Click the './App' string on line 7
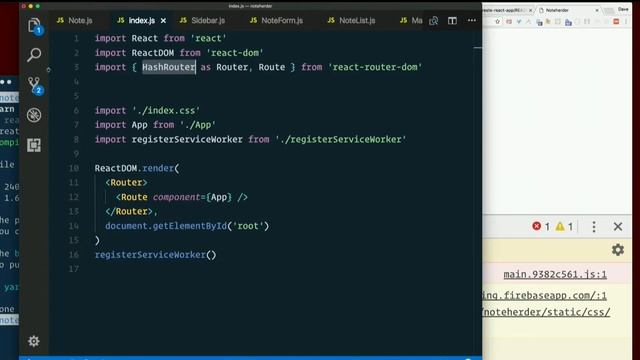This screenshot has height=360, width=640. coord(198,125)
